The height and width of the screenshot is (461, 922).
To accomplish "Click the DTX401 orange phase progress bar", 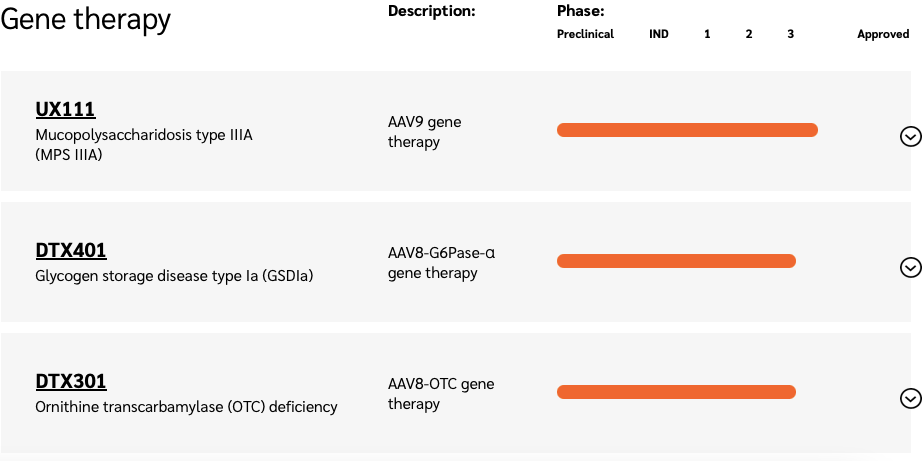I will coord(676,261).
